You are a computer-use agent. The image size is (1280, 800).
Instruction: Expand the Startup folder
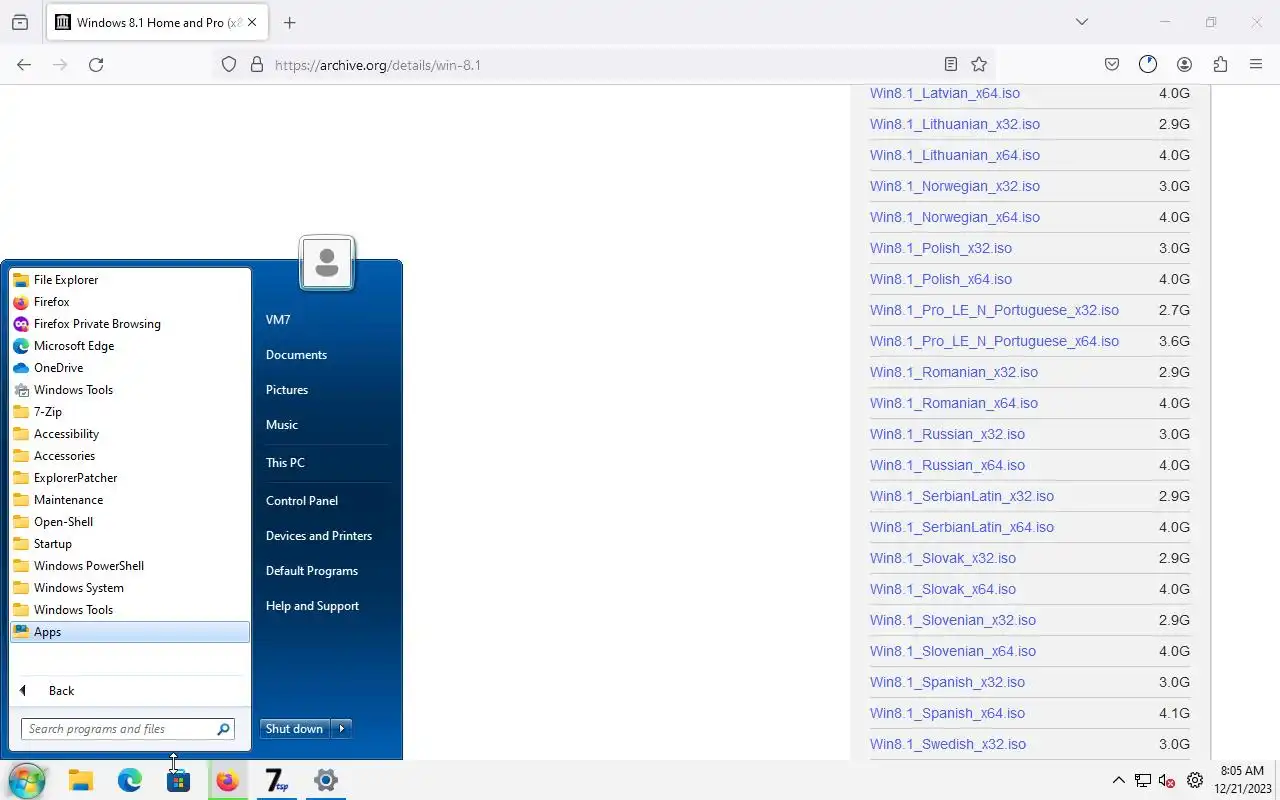coord(130,544)
